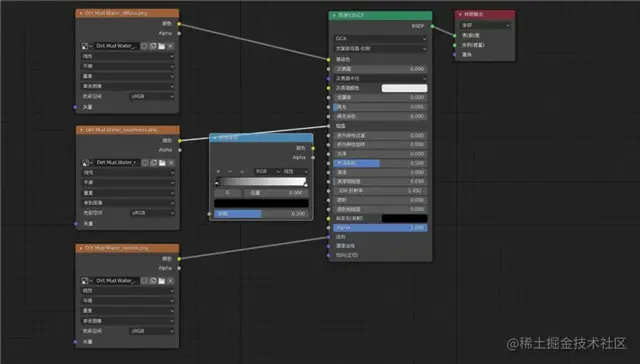Click the Alpha slider 1.000 in BSDF

(x=380, y=228)
